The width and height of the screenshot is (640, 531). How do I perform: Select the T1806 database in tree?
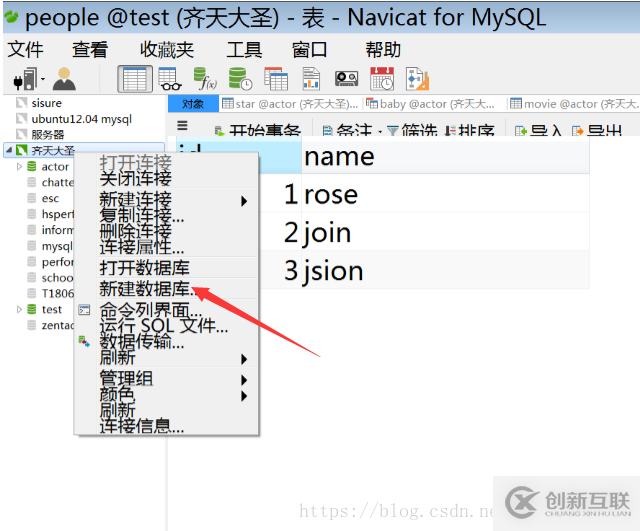pyautogui.click(x=58, y=293)
